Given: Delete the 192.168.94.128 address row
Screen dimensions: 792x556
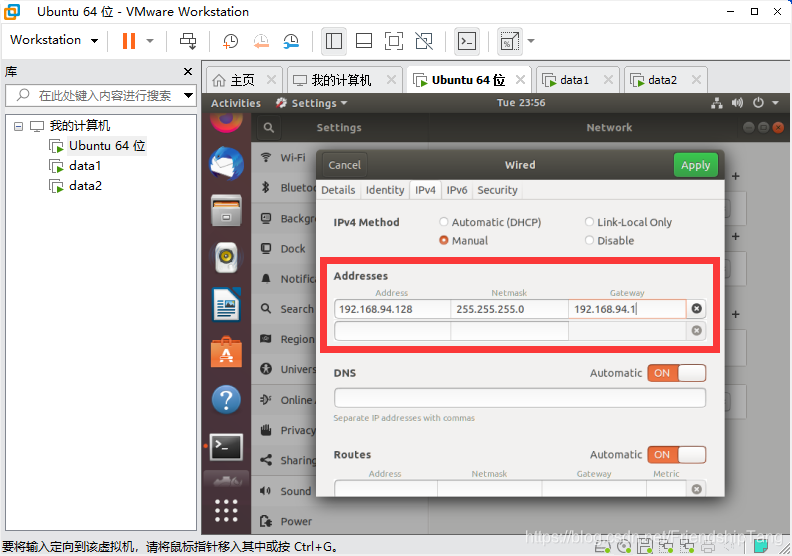Looking at the screenshot, I should click(x=697, y=309).
